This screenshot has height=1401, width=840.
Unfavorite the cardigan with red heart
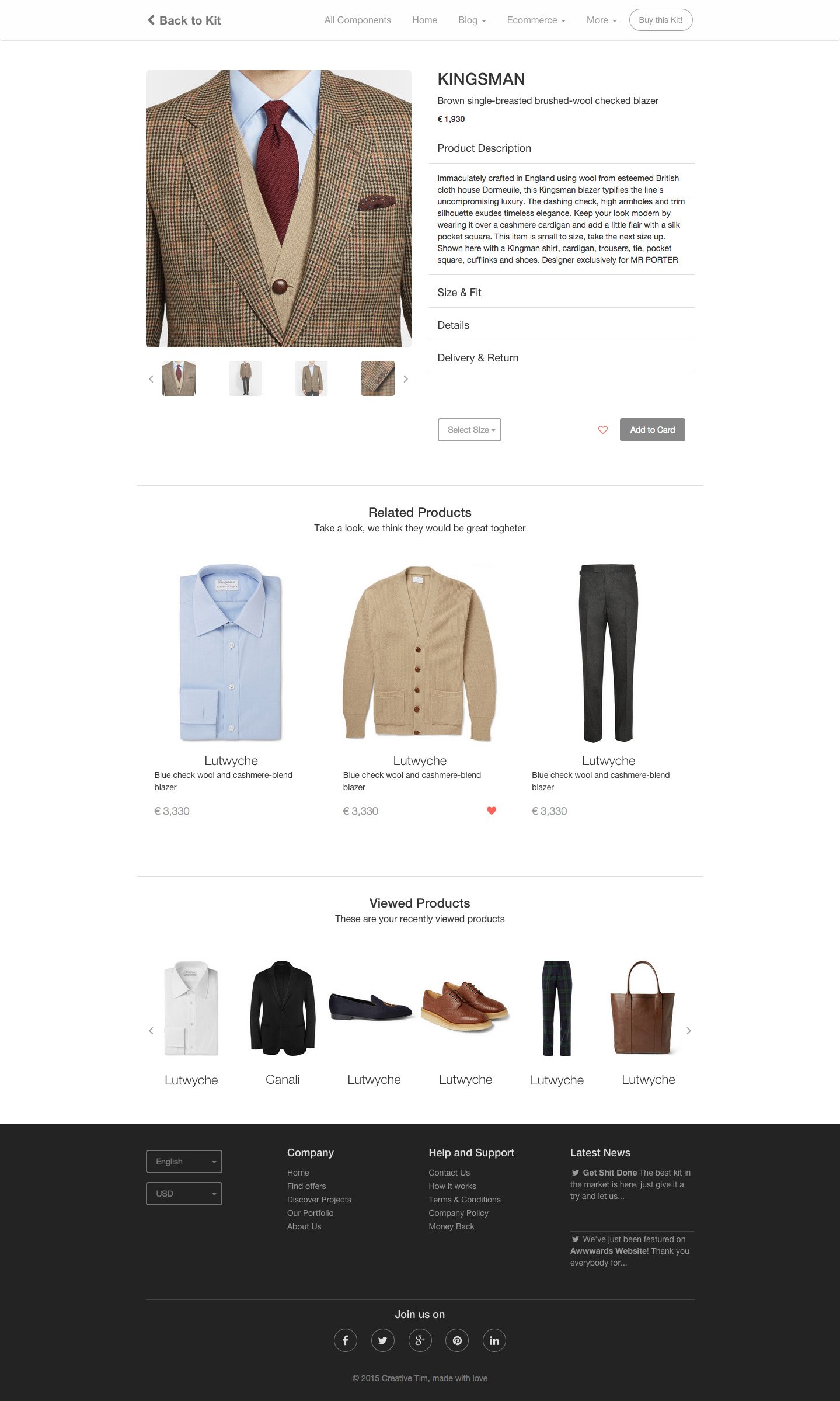(x=492, y=811)
